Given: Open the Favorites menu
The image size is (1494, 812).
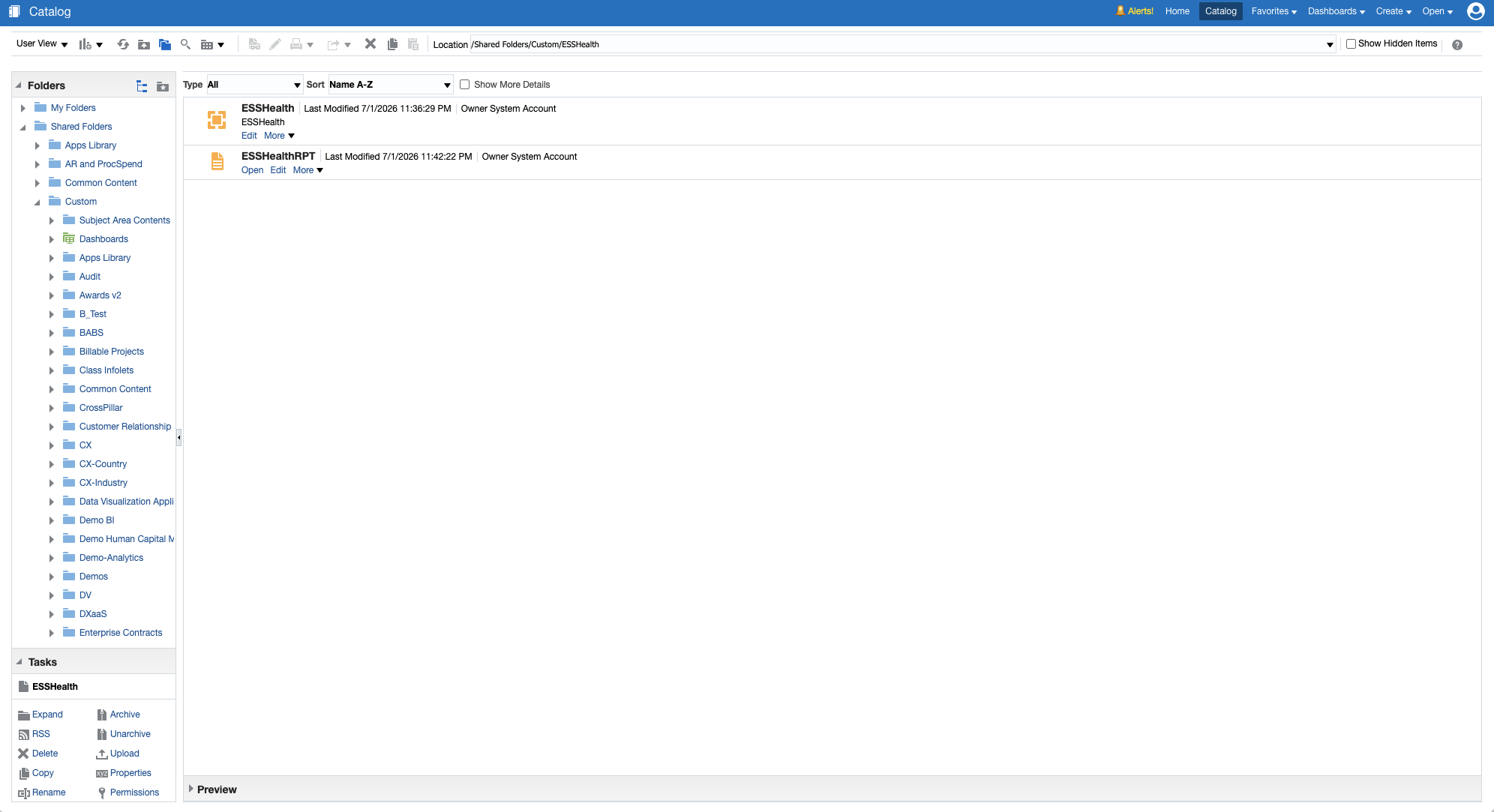Looking at the screenshot, I should (x=1273, y=11).
